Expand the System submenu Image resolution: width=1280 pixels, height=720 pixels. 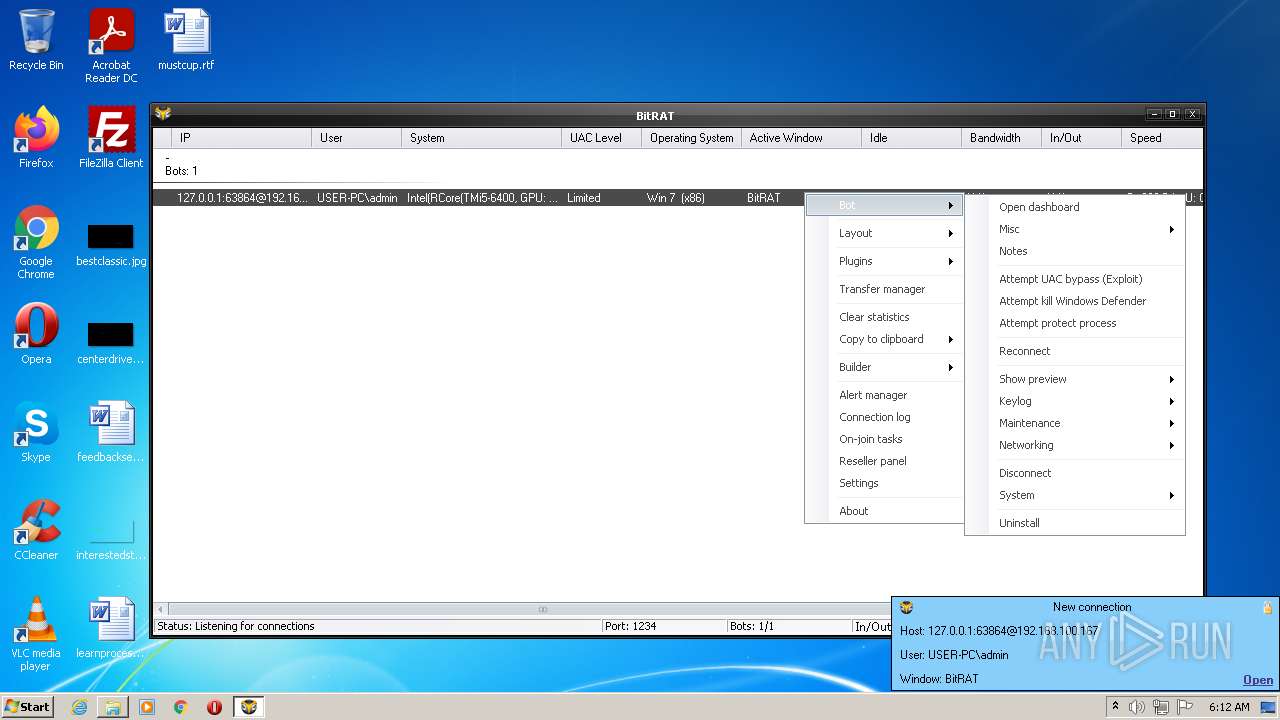click(x=1075, y=495)
